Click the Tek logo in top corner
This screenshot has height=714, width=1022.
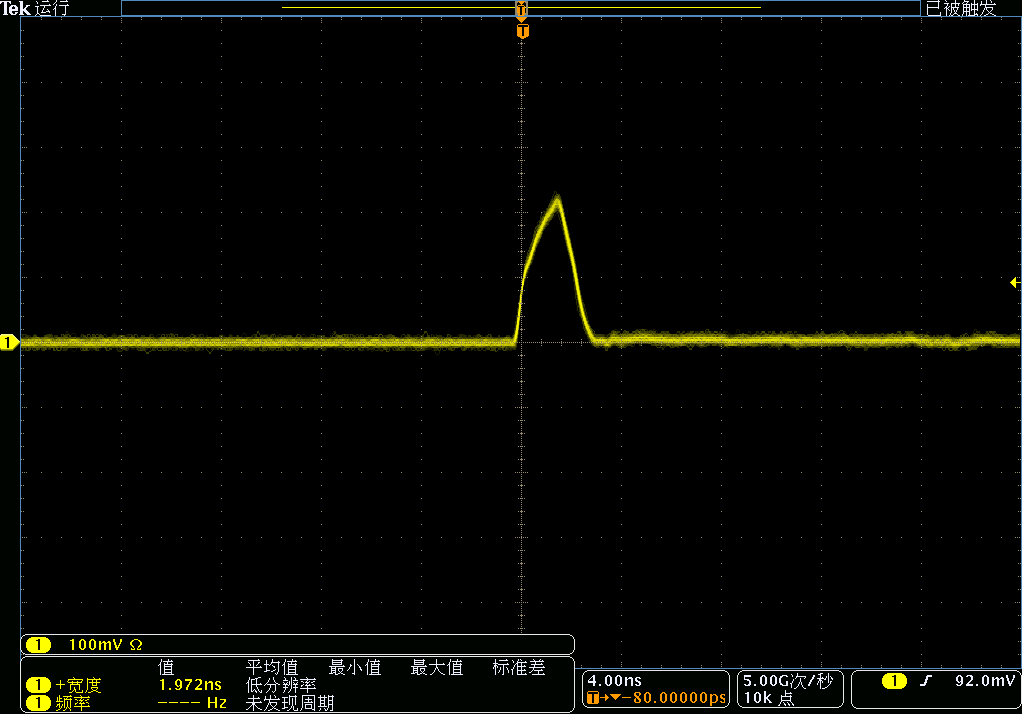coord(15,9)
